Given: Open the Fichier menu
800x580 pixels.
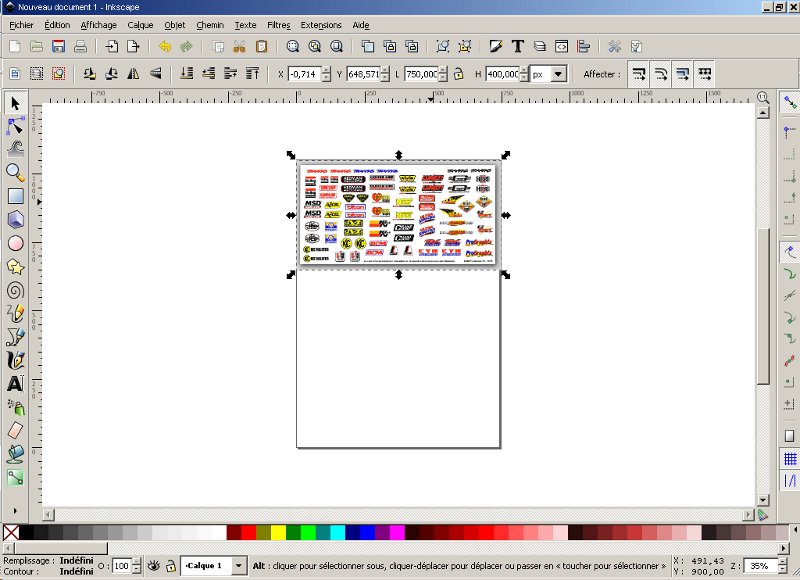Looking at the screenshot, I should (x=21, y=25).
